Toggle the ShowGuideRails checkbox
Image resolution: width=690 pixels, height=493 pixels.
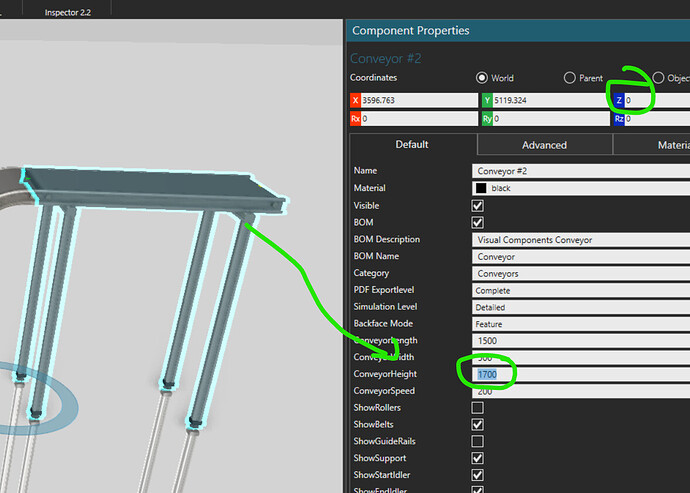478,442
